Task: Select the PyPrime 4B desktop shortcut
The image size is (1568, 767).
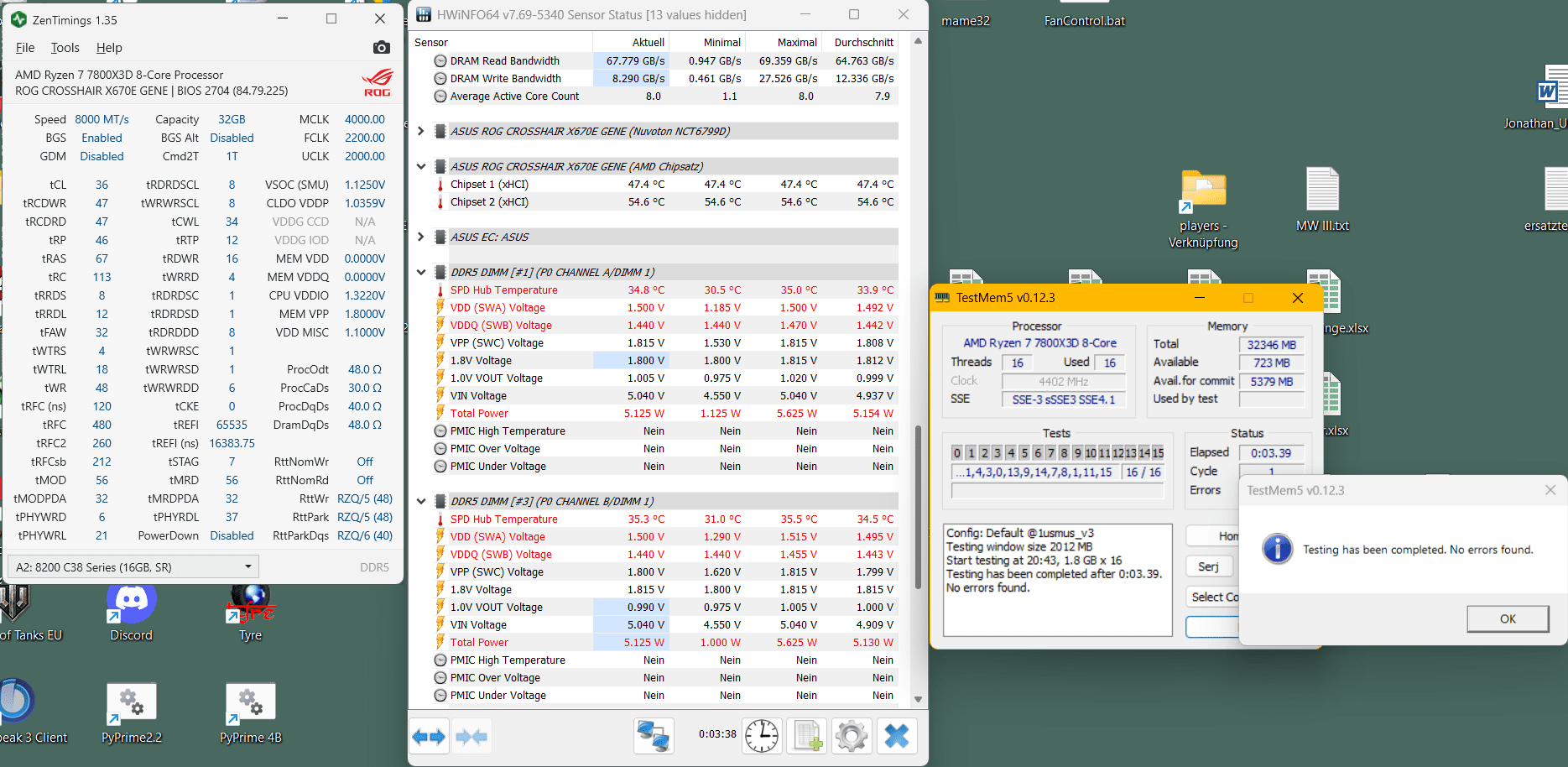Action: coord(251,714)
